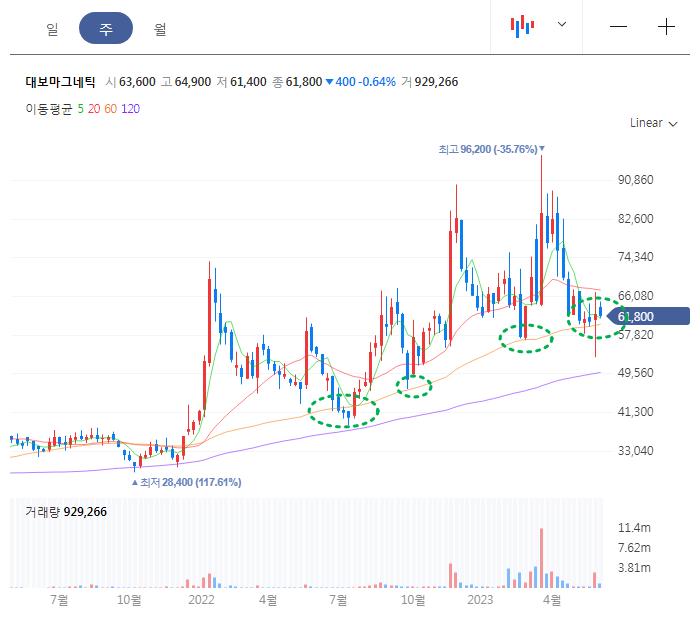Click the 최저 28,400 (117.61%) low marker

point(186,483)
